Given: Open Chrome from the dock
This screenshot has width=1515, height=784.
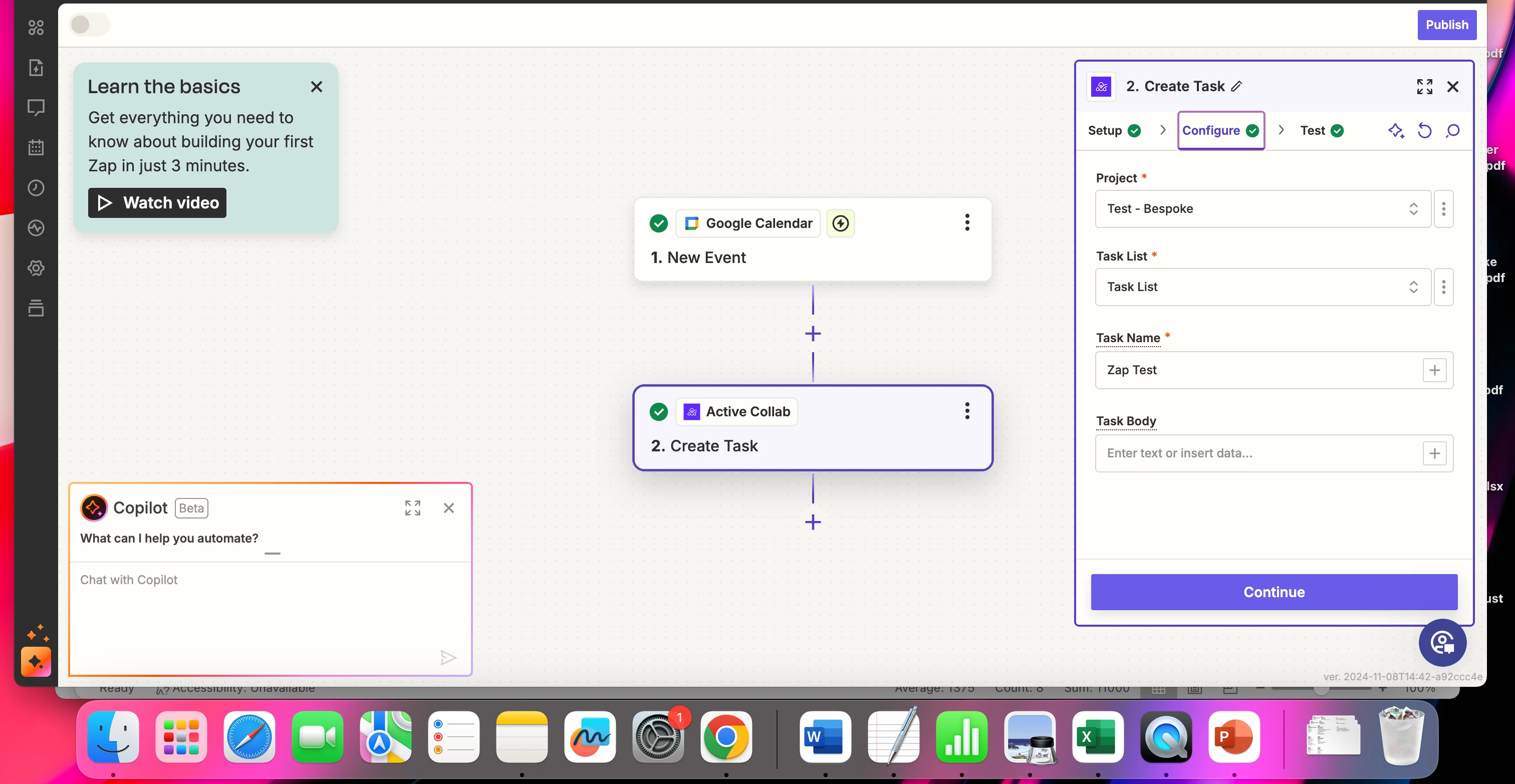Looking at the screenshot, I should click(x=726, y=737).
